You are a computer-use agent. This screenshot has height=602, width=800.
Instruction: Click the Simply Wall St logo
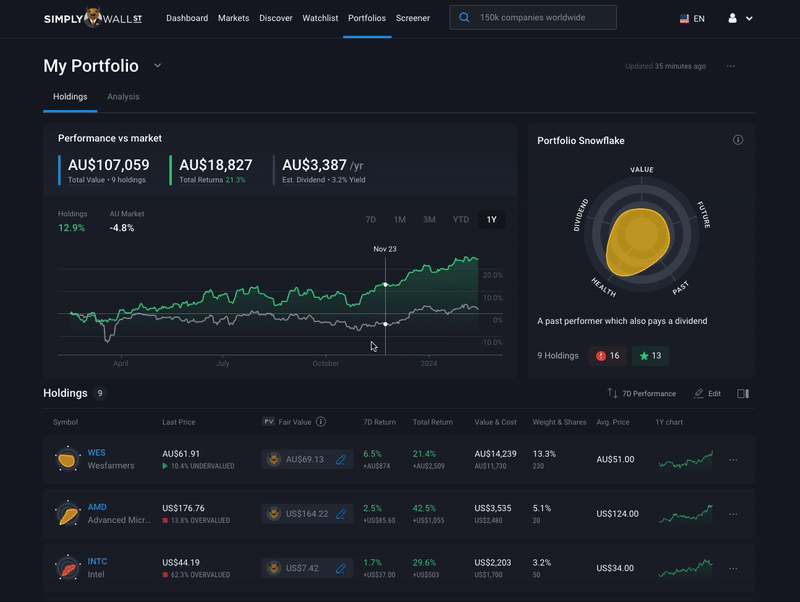coord(93,18)
